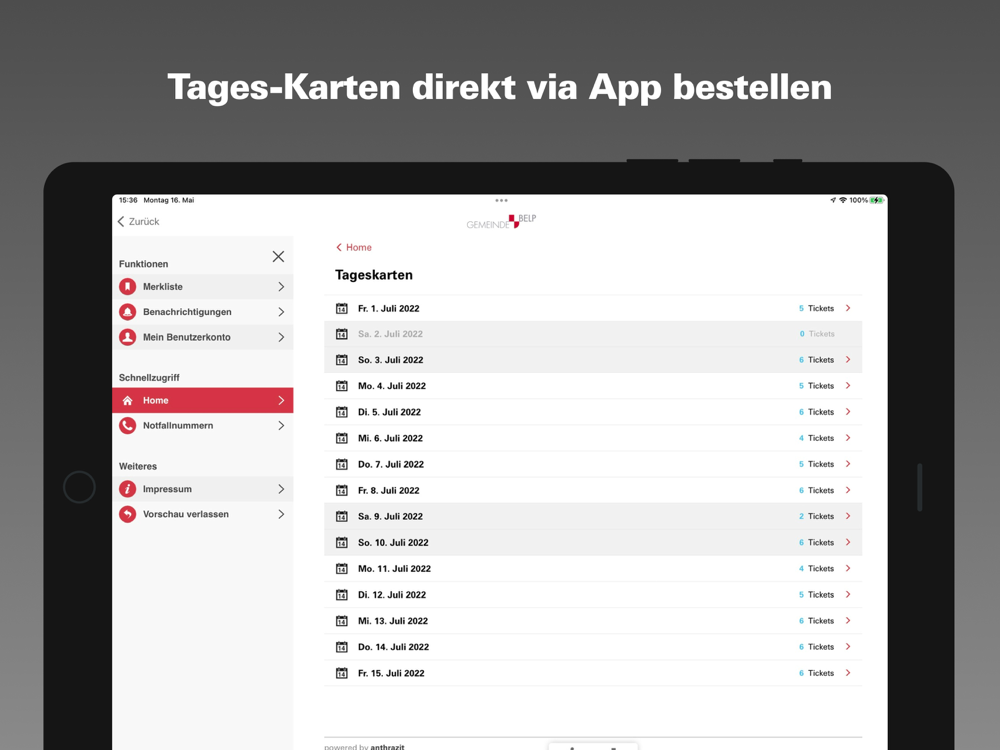Viewport: 1000px width, 750px height.
Task: Expand chevron next to Merkliste
Action: click(x=281, y=287)
